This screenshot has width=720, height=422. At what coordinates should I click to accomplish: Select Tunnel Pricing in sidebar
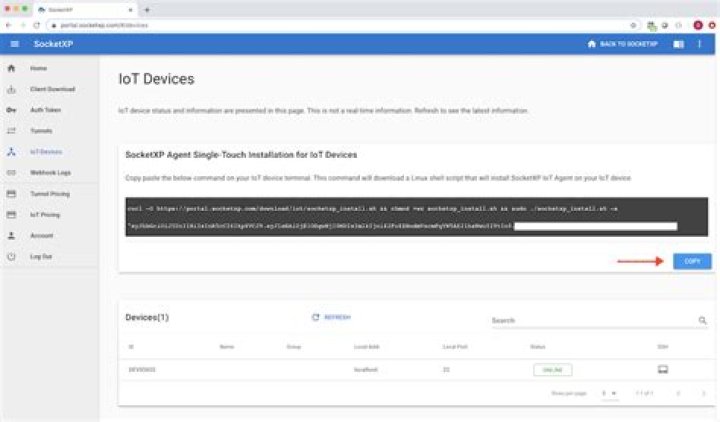[51, 194]
